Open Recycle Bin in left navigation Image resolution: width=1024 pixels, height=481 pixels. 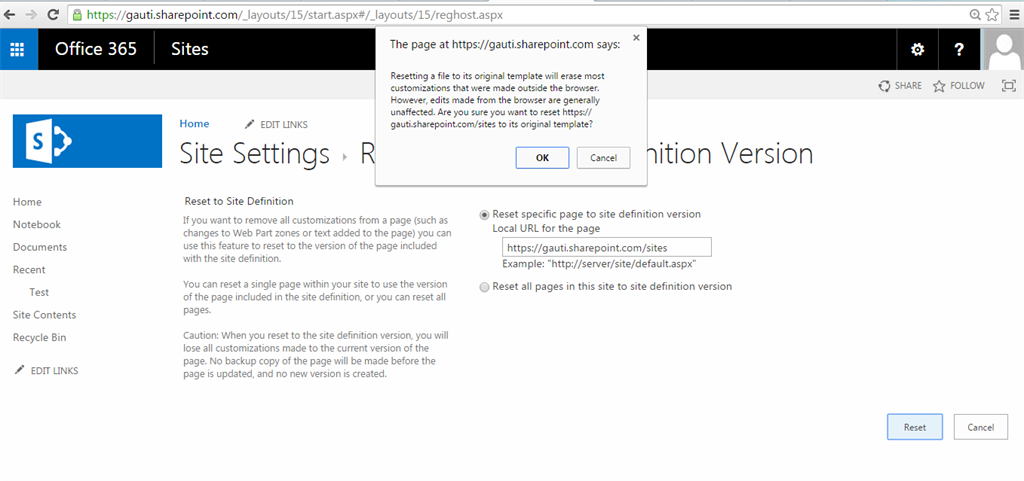coord(39,338)
